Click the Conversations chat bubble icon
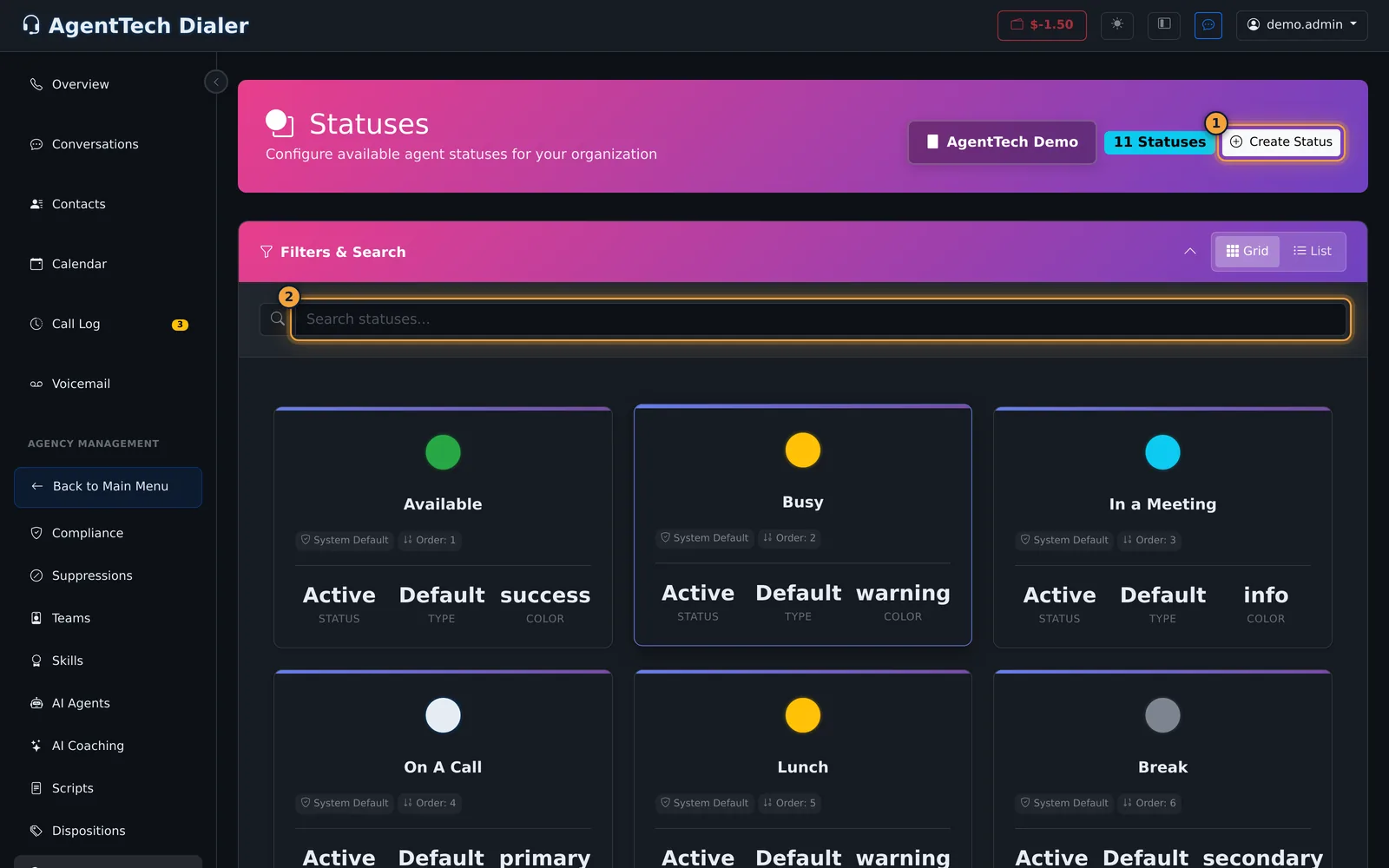Image resolution: width=1389 pixels, height=868 pixels. [36, 144]
